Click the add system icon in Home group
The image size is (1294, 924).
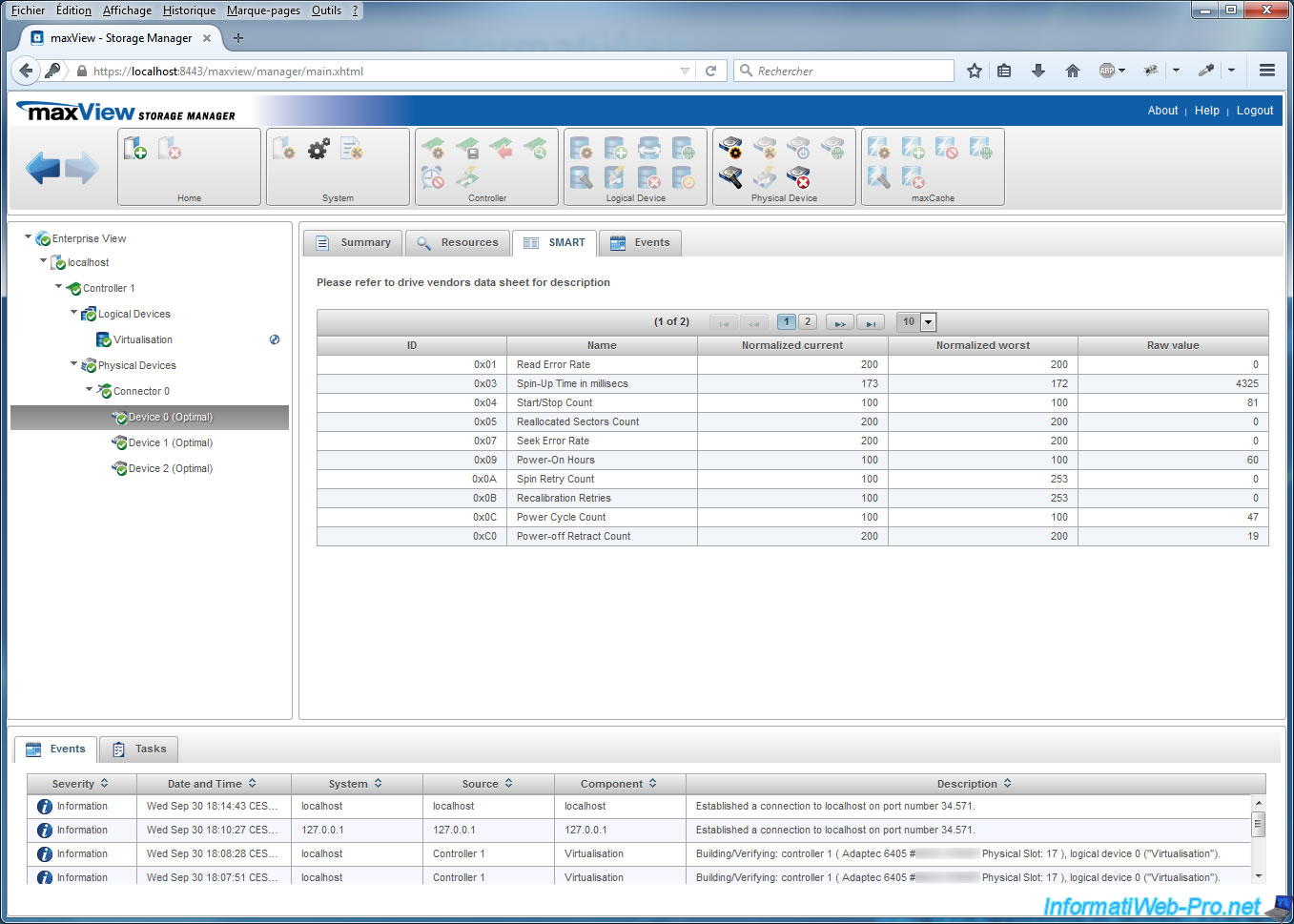135,149
